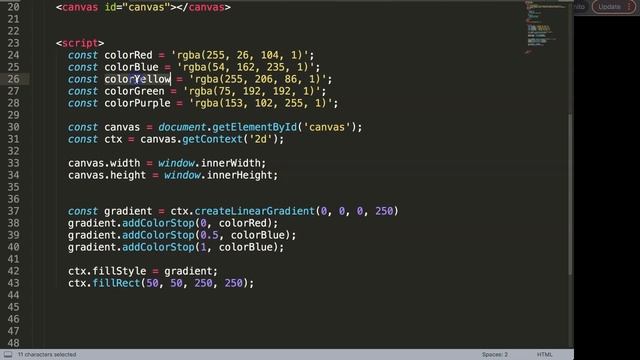
Task: Click the const keyword on line 30
Action: click(x=83, y=127)
